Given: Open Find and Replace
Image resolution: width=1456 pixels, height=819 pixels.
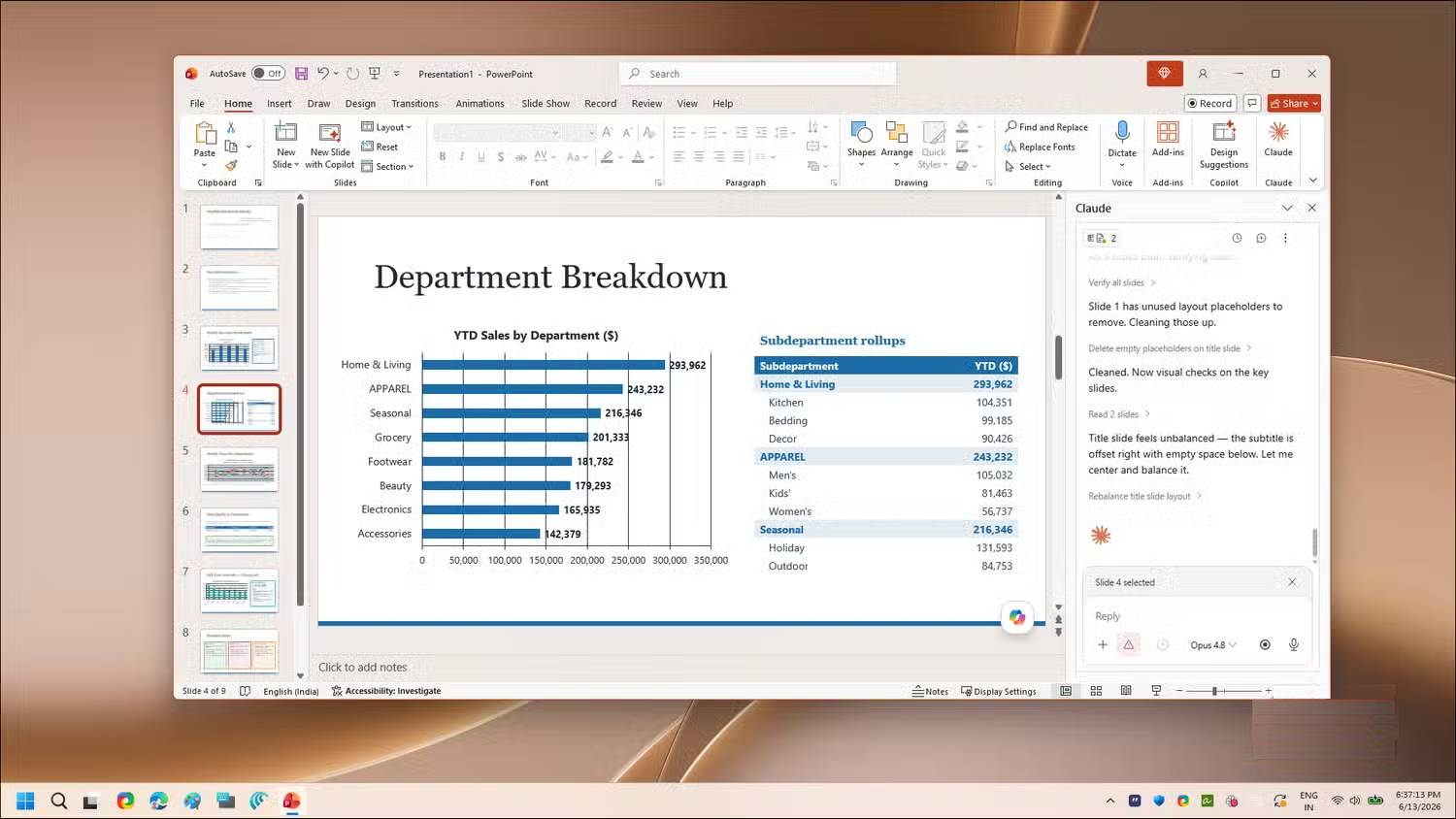Looking at the screenshot, I should 1046,127.
